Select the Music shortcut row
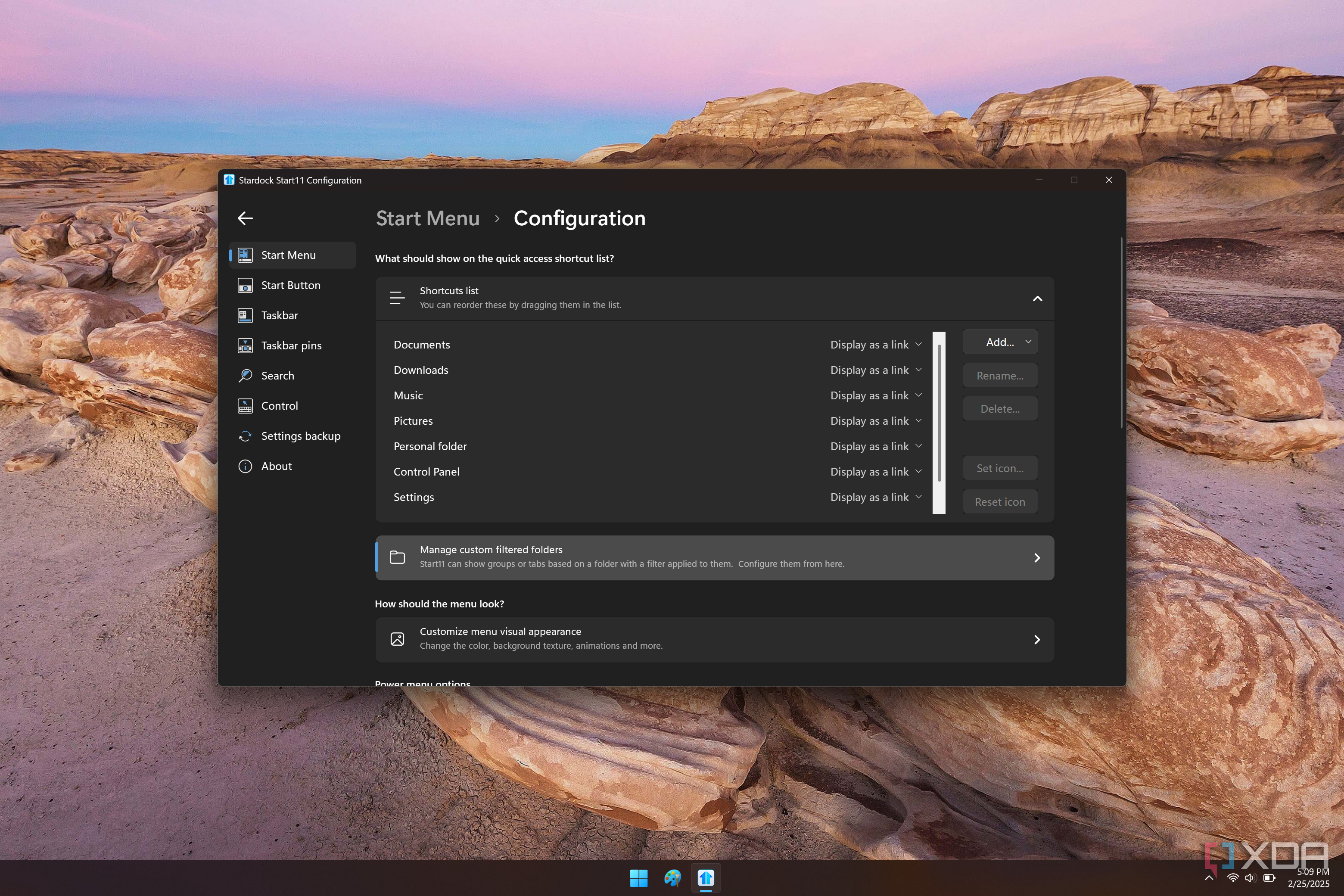 (657, 395)
